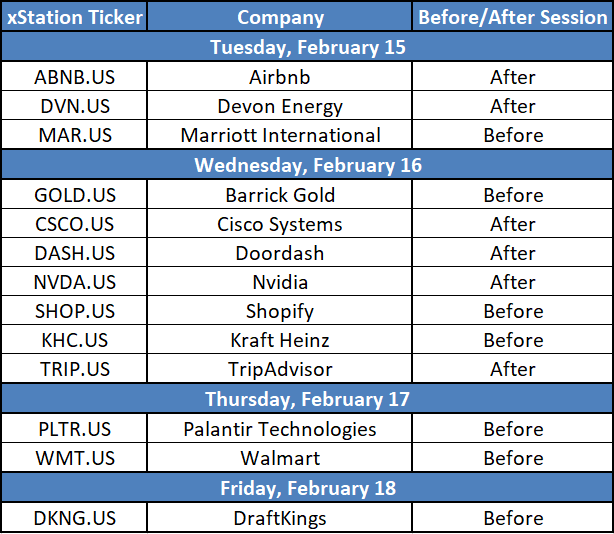Image resolution: width=614 pixels, height=534 pixels.
Task: Click the Friday, February 18 header row
Action: point(307,487)
